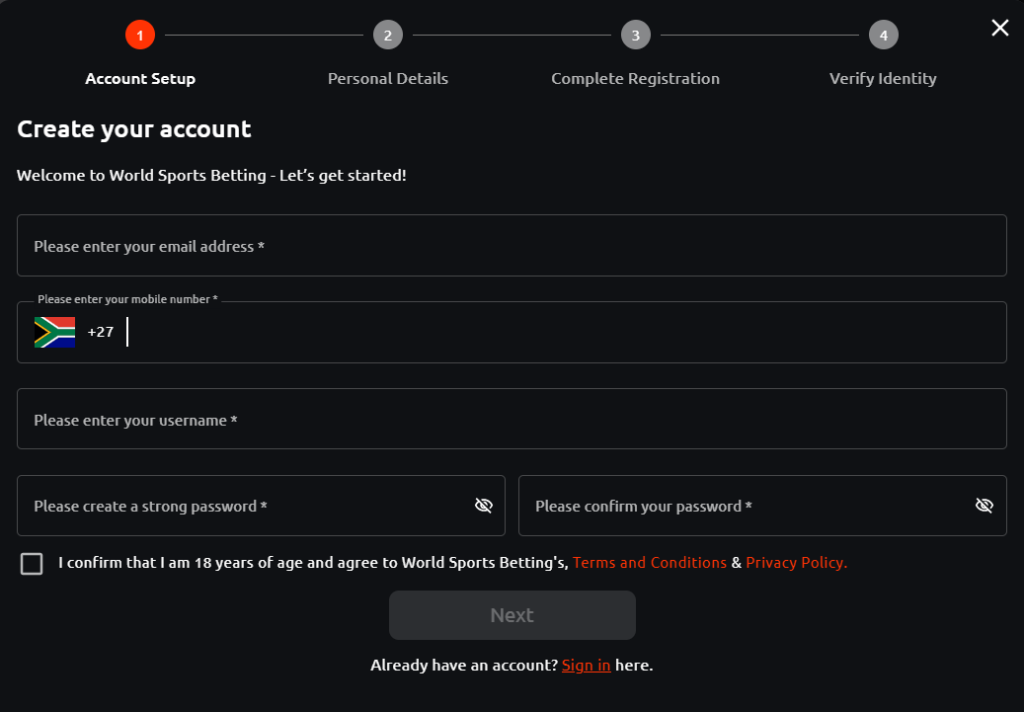Click the South African flag icon
The height and width of the screenshot is (712, 1024).
pos(54,330)
